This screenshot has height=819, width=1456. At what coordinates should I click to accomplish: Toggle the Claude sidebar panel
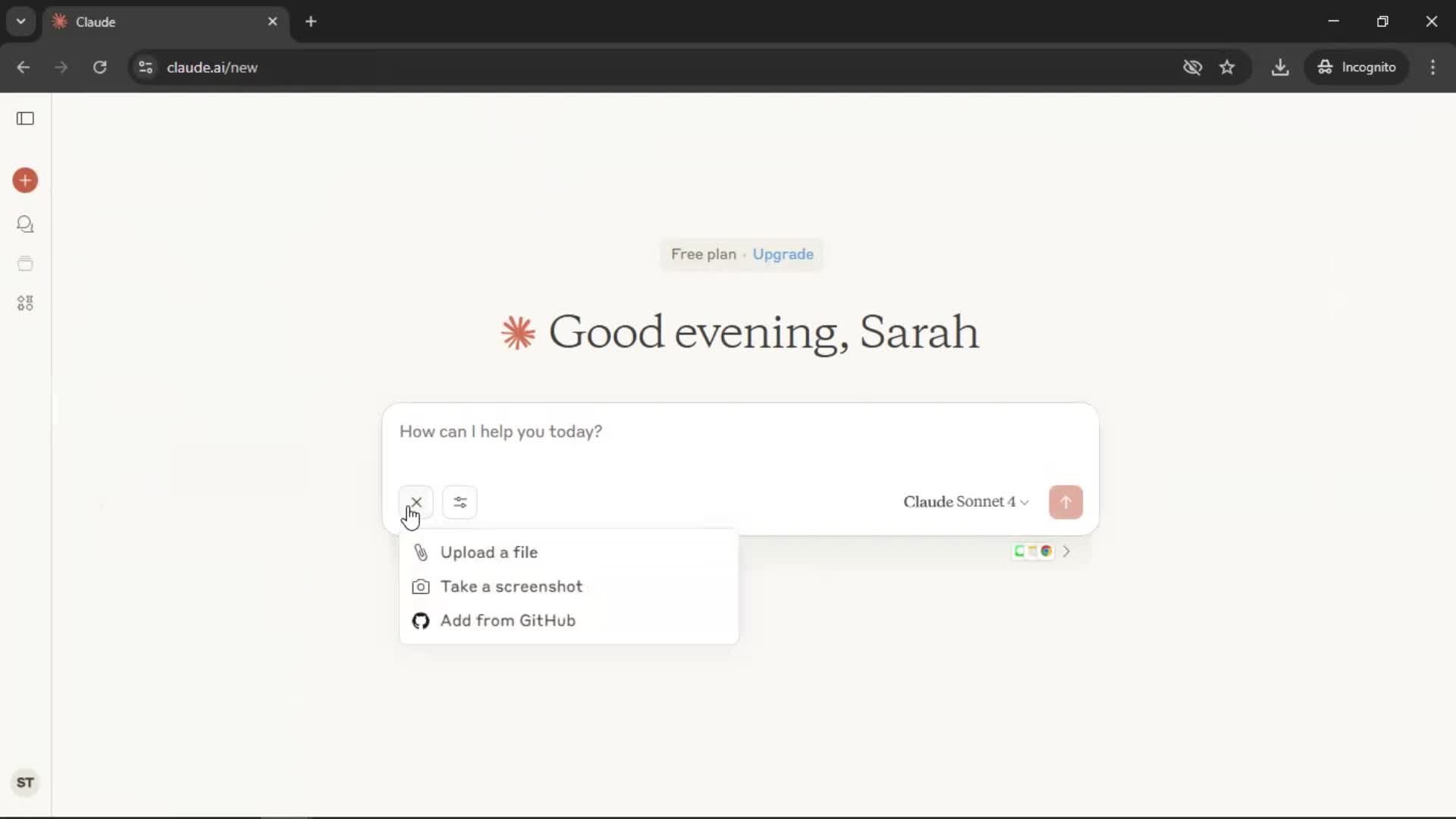25,118
